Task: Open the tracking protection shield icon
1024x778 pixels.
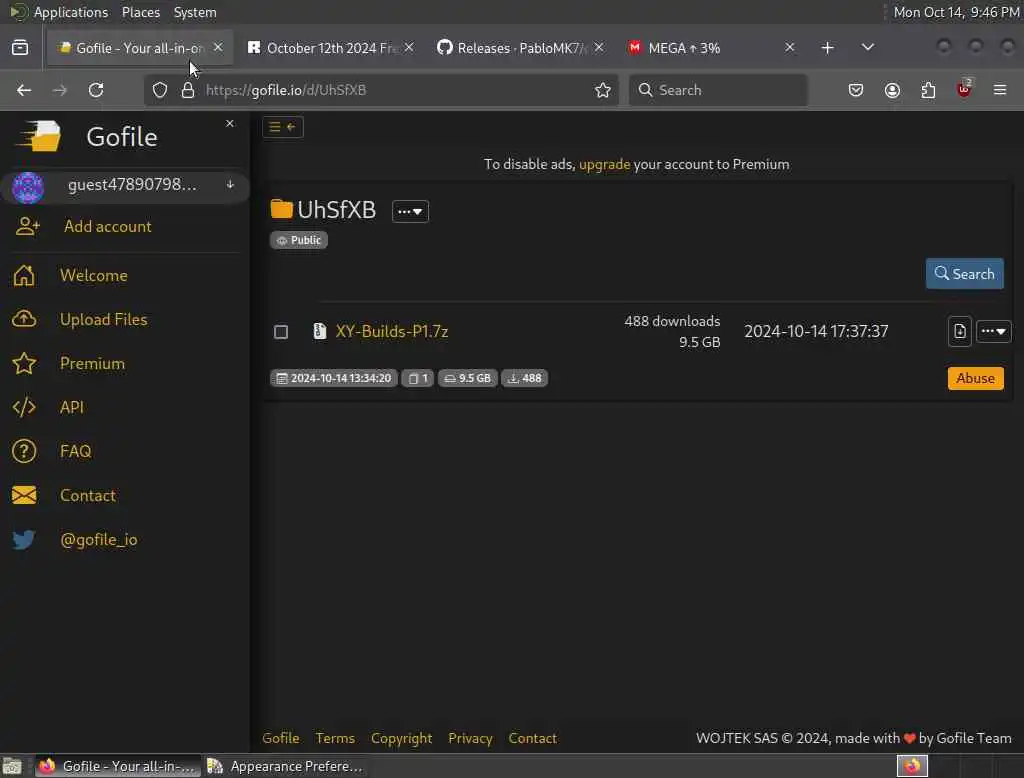Action: click(x=160, y=90)
